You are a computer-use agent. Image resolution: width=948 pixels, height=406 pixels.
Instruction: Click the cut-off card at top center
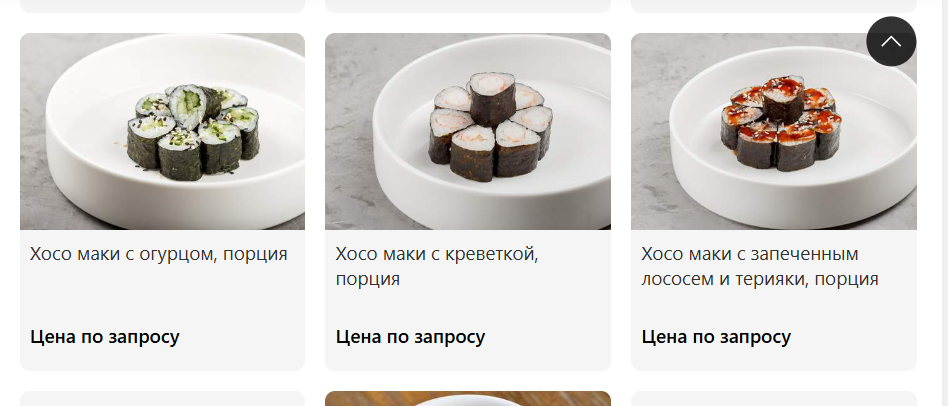(468, 6)
